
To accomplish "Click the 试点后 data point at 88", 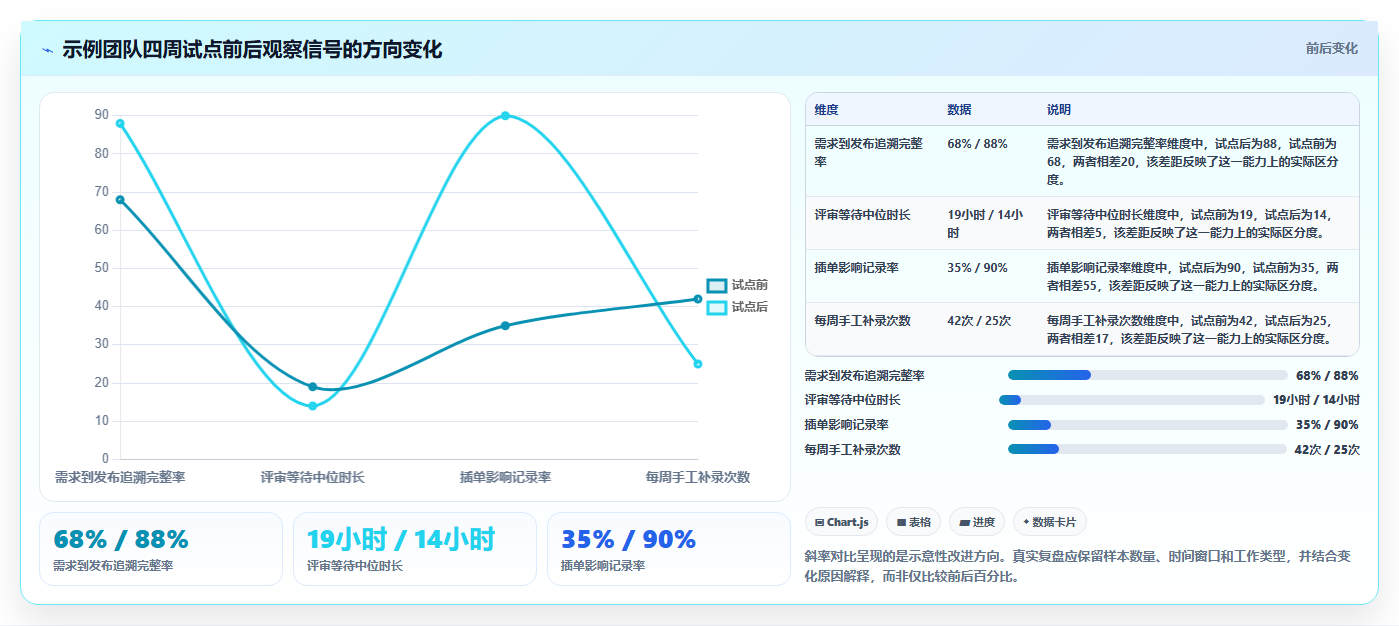I will point(120,123).
